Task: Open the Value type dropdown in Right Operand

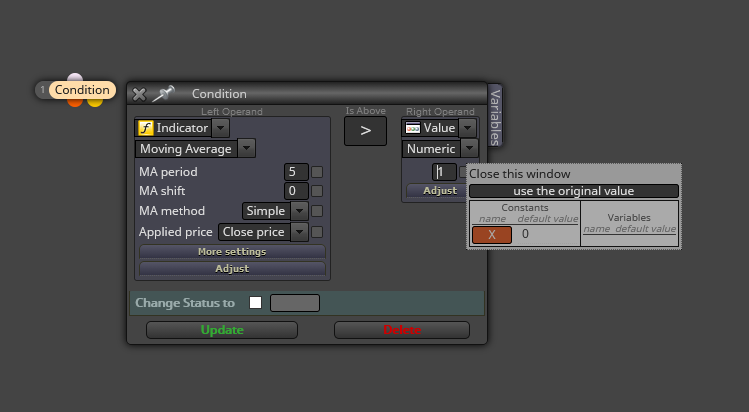Action: click(468, 128)
